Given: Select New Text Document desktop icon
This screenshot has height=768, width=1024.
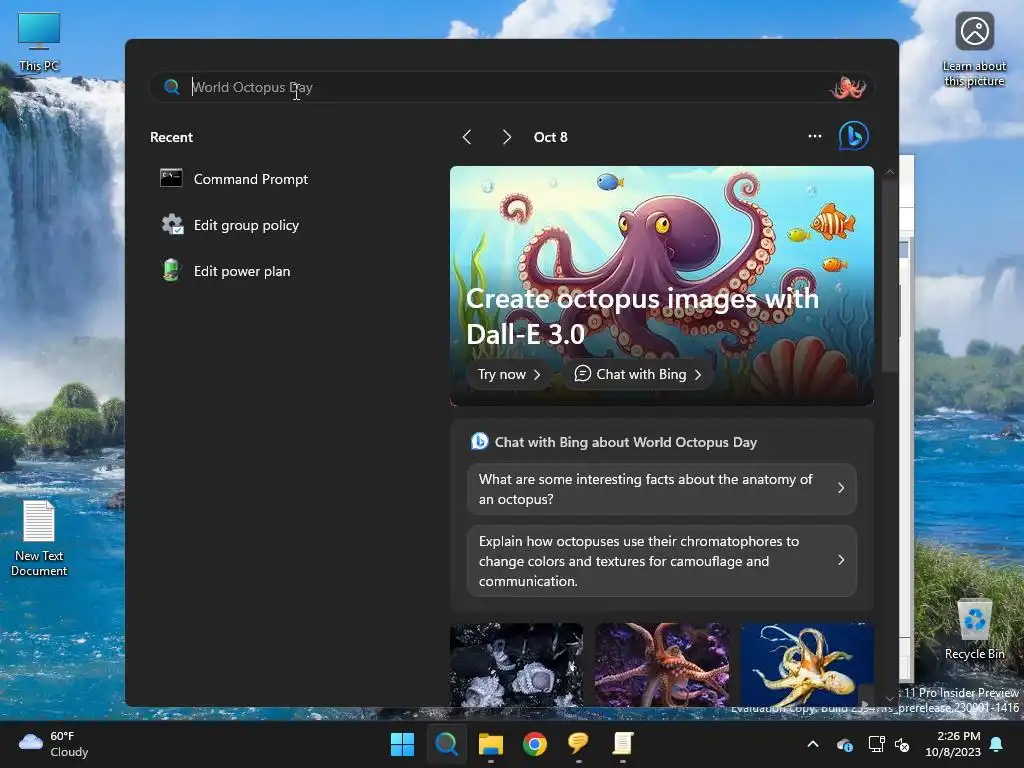Looking at the screenshot, I should [39, 539].
